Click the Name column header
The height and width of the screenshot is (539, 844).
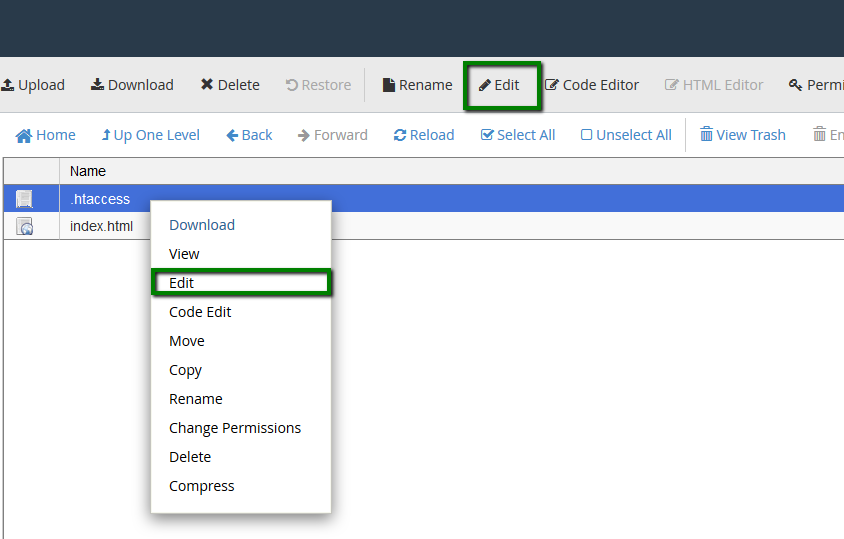pyautogui.click(x=88, y=171)
